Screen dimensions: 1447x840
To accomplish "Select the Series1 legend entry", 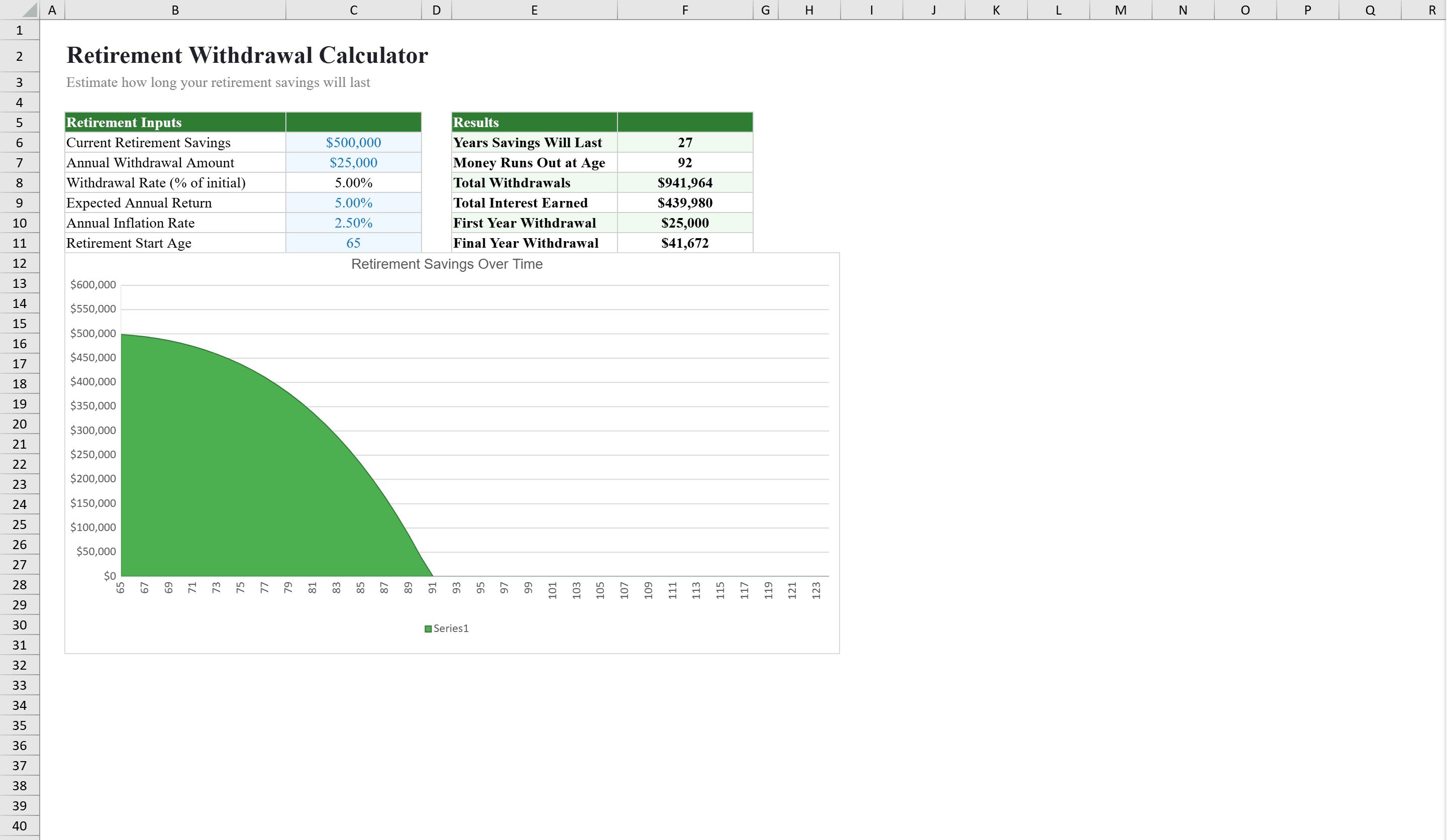I will point(446,628).
